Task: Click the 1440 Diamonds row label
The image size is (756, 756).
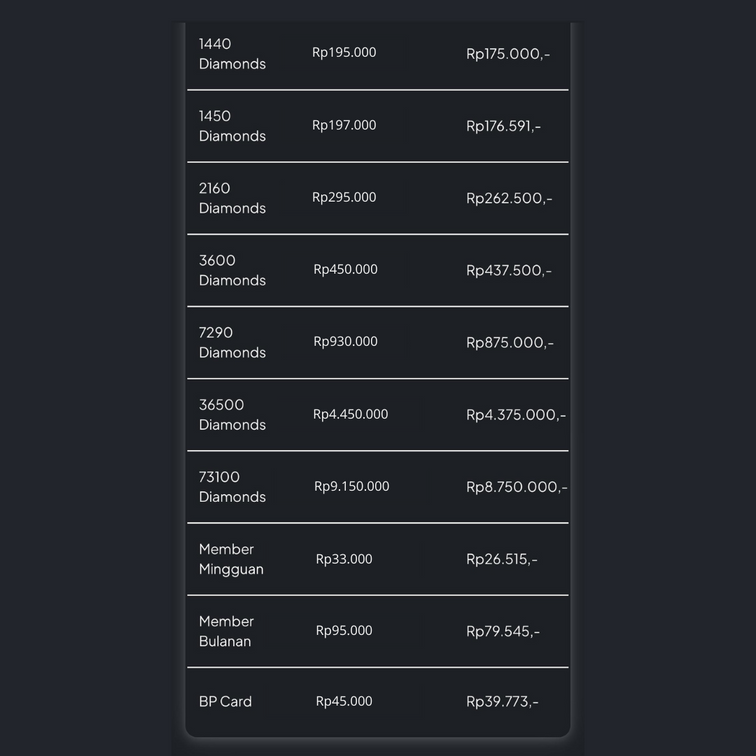Action: pos(232,54)
